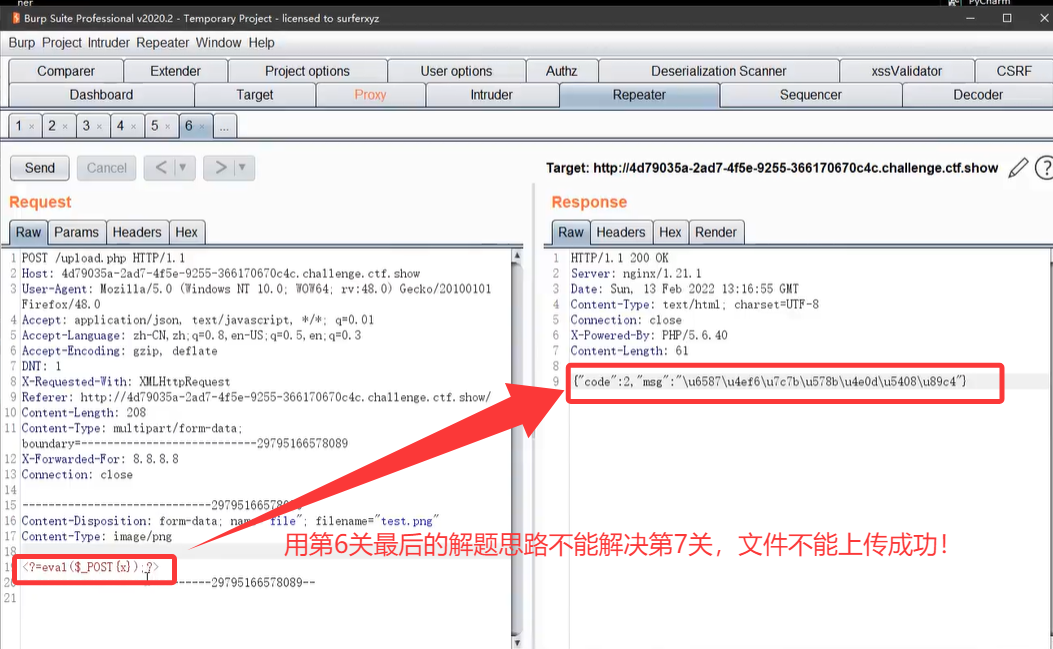1053x649 pixels.
Task: Open the response Render view
Action: (x=716, y=232)
